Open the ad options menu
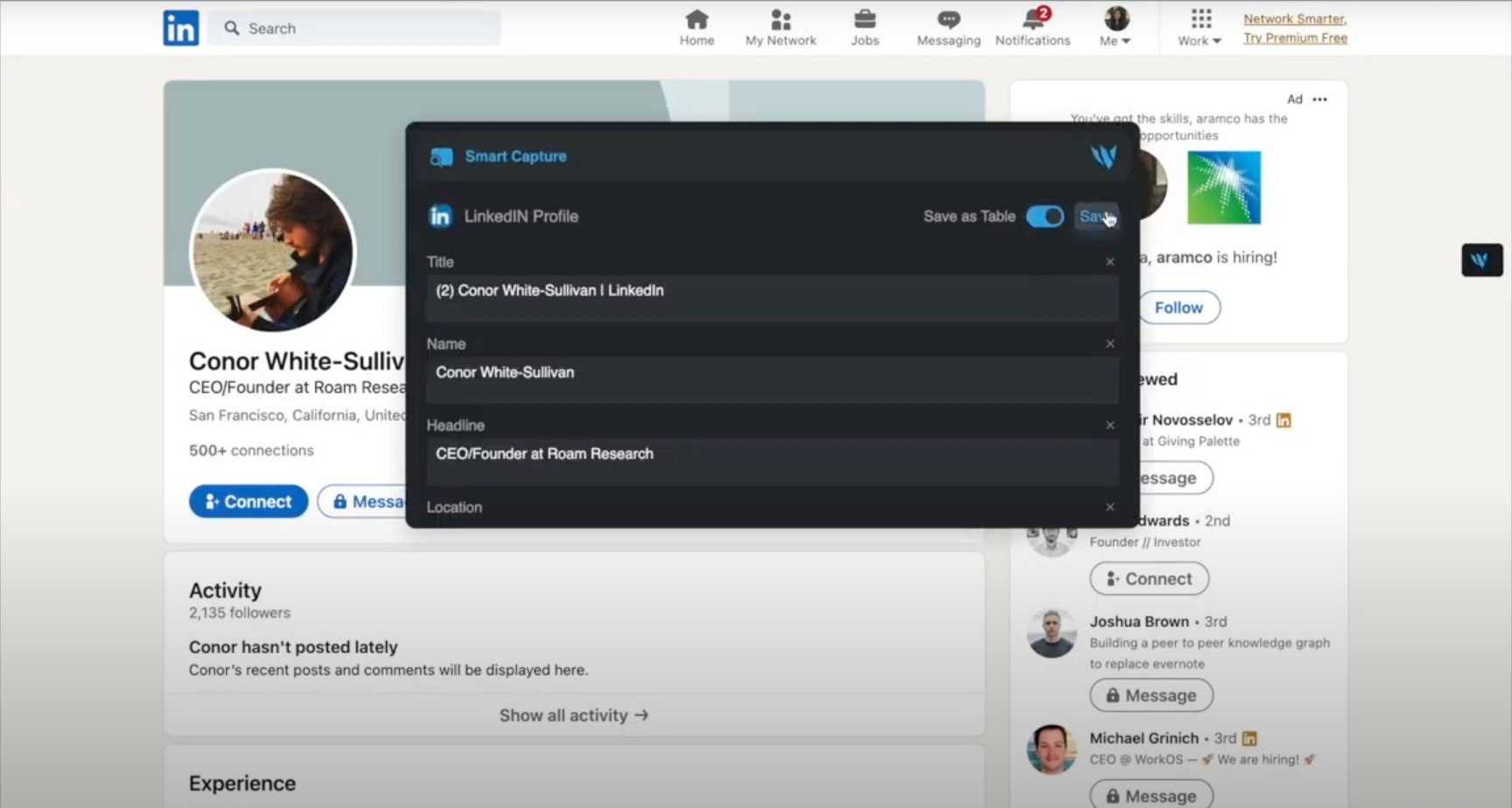Image resolution: width=1512 pixels, height=808 pixels. [x=1319, y=99]
